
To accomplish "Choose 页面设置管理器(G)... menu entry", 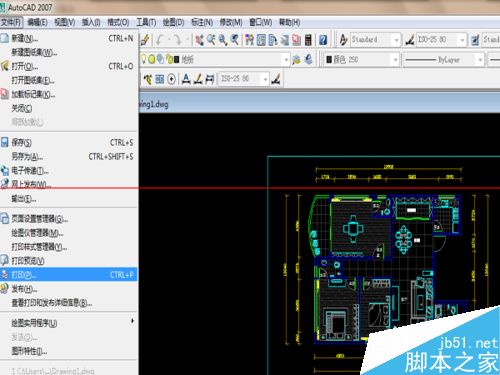I will pyautogui.click(x=69, y=219).
